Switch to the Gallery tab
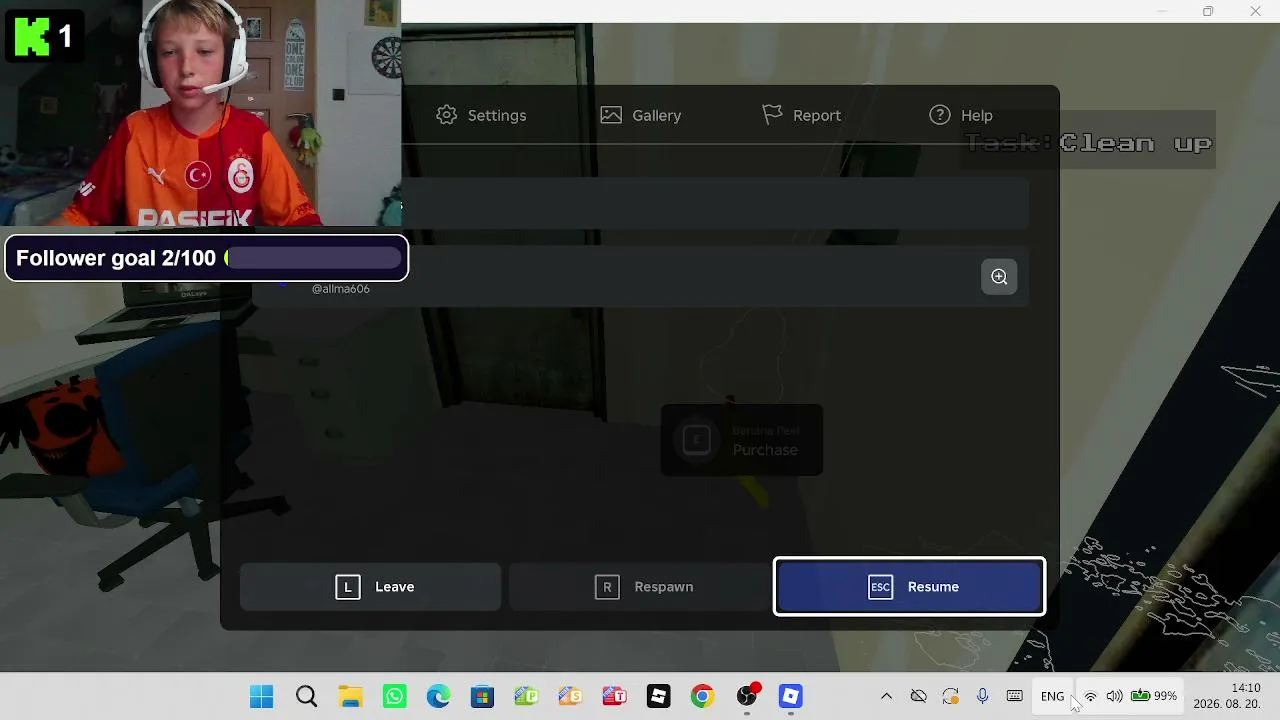The width and height of the screenshot is (1280, 720). click(x=641, y=115)
